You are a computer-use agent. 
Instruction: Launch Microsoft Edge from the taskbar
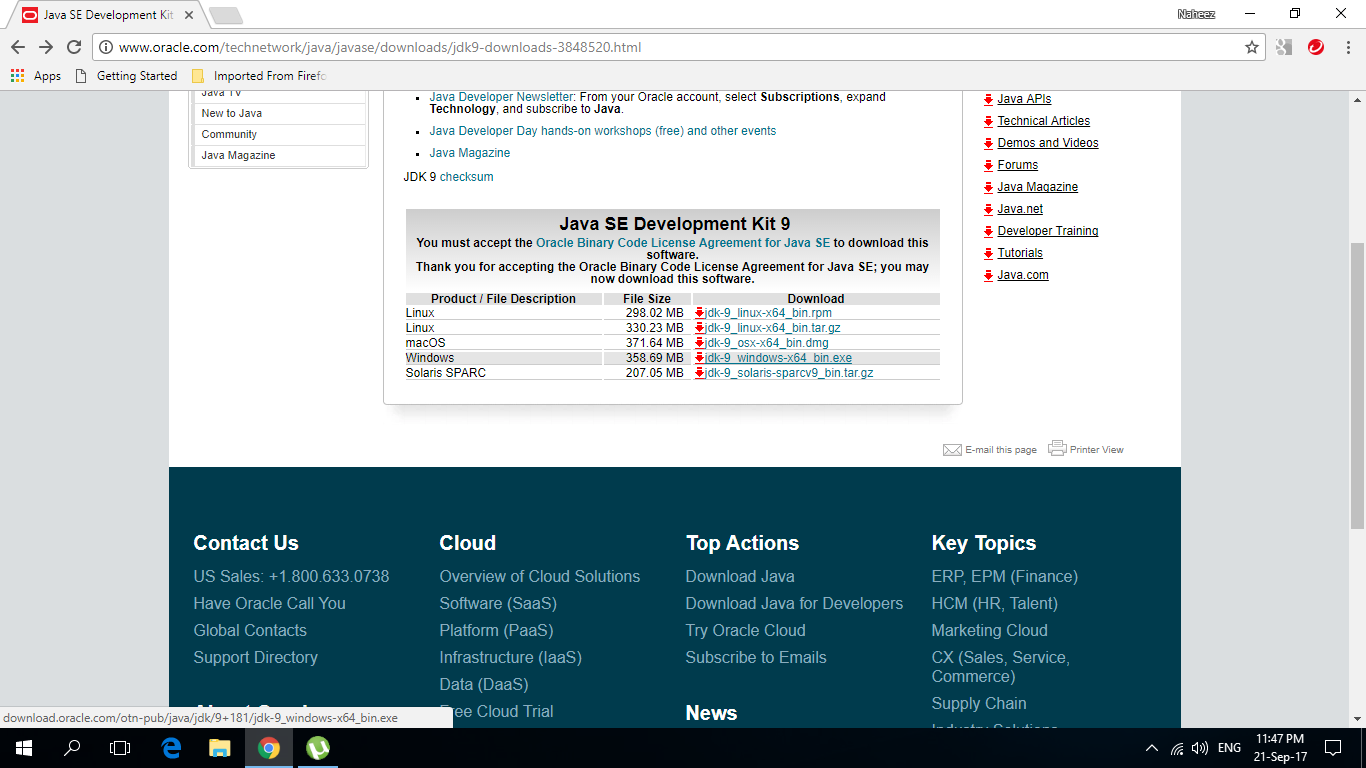pyautogui.click(x=171, y=748)
